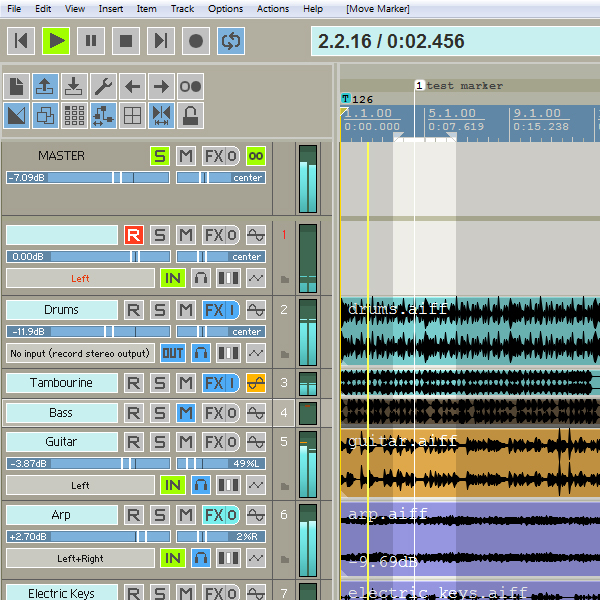Image resolution: width=600 pixels, height=600 pixels.
Task: Open the Actions menu
Action: [273, 9]
